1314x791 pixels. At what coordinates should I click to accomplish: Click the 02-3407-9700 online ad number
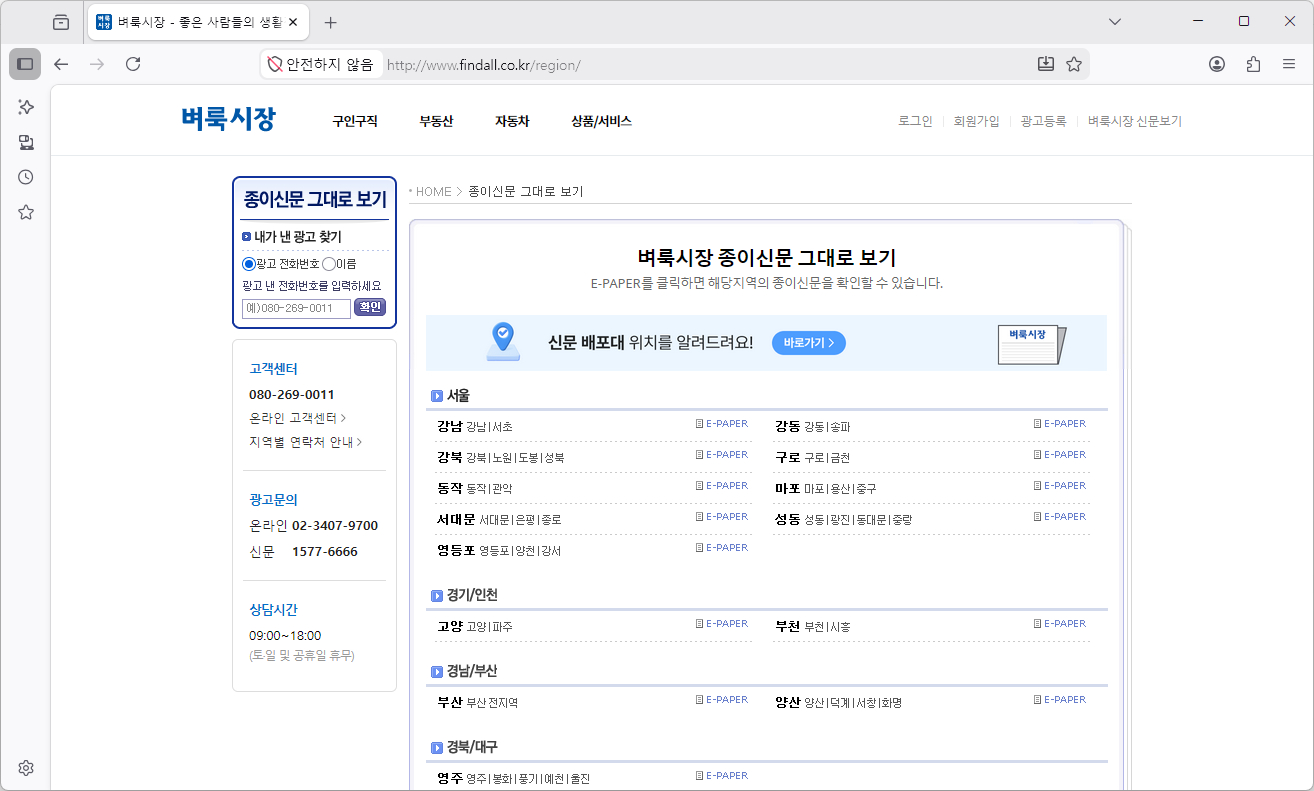335,526
